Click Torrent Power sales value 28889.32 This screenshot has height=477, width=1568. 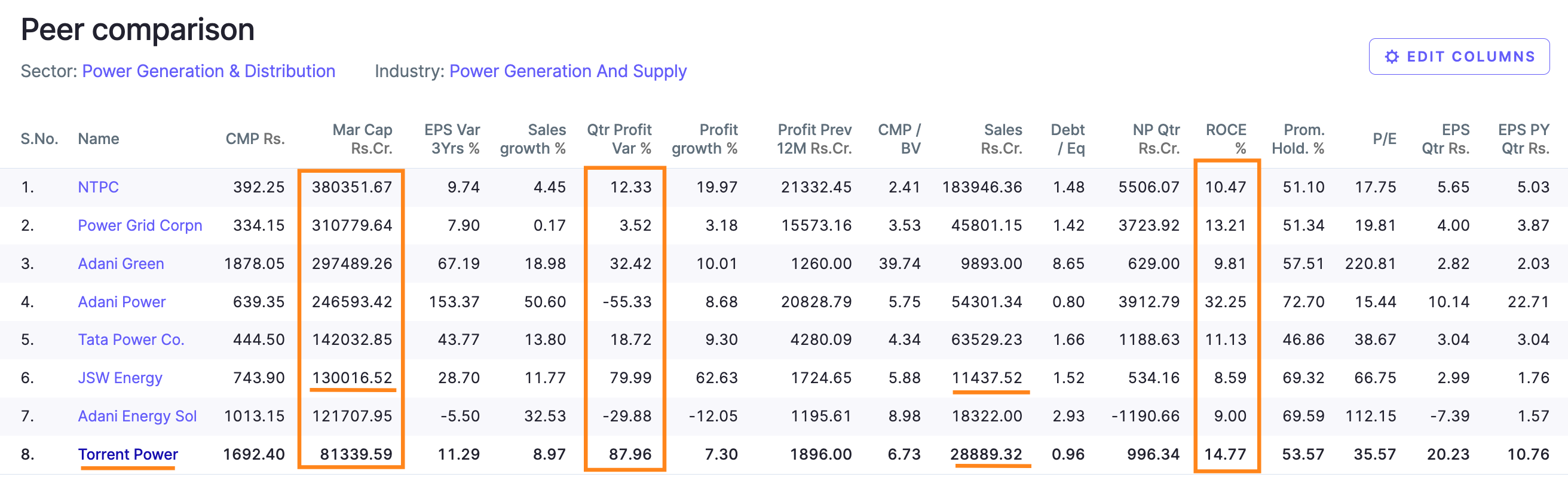click(x=986, y=454)
